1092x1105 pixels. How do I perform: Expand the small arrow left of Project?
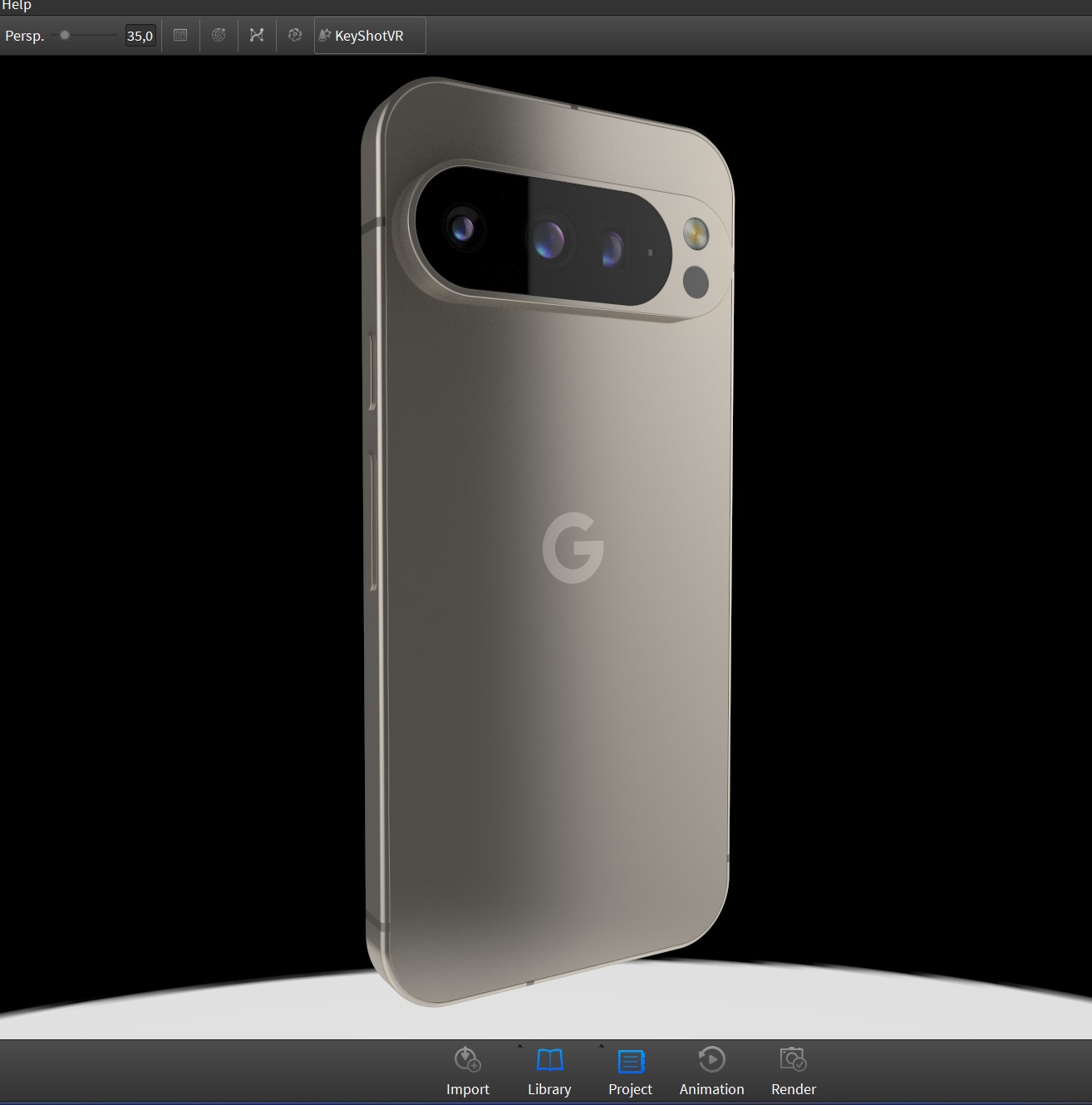[x=602, y=1046]
